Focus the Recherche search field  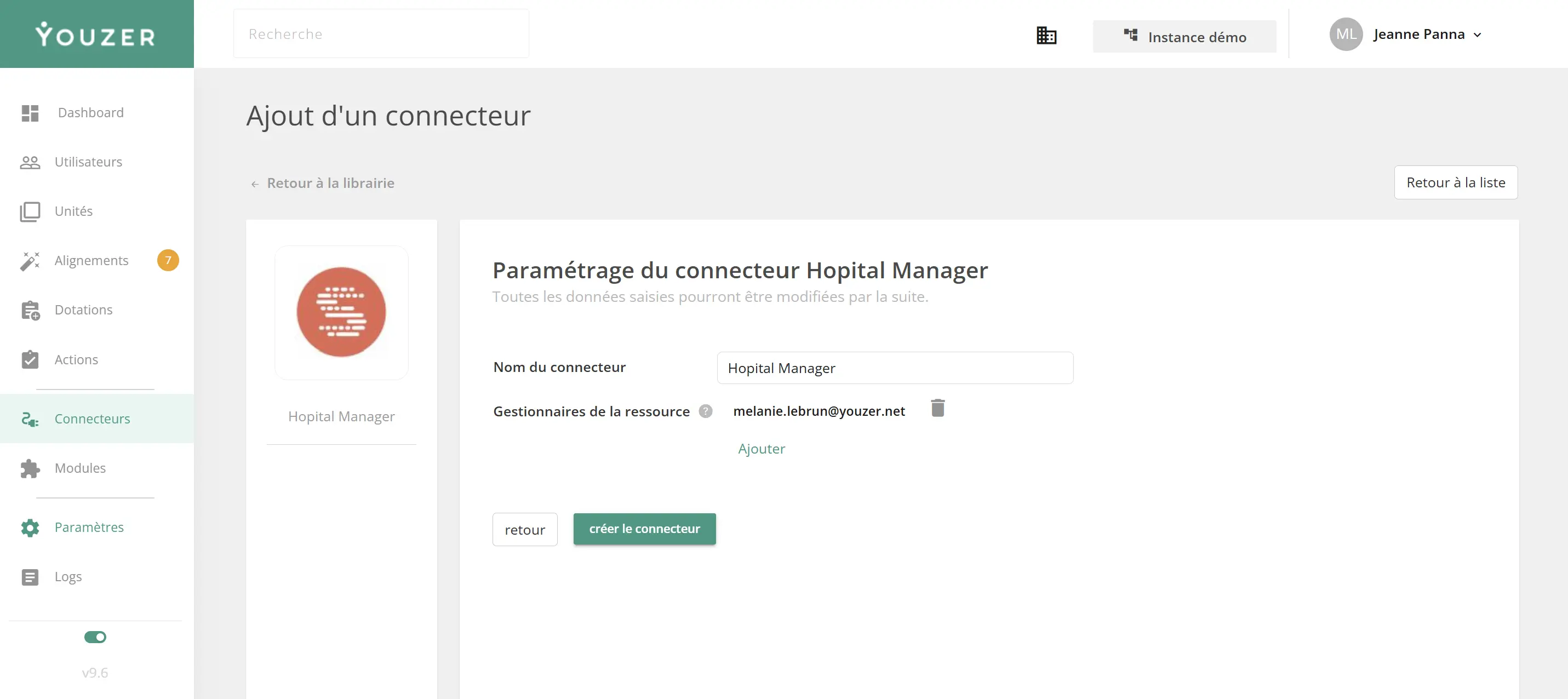tap(381, 34)
